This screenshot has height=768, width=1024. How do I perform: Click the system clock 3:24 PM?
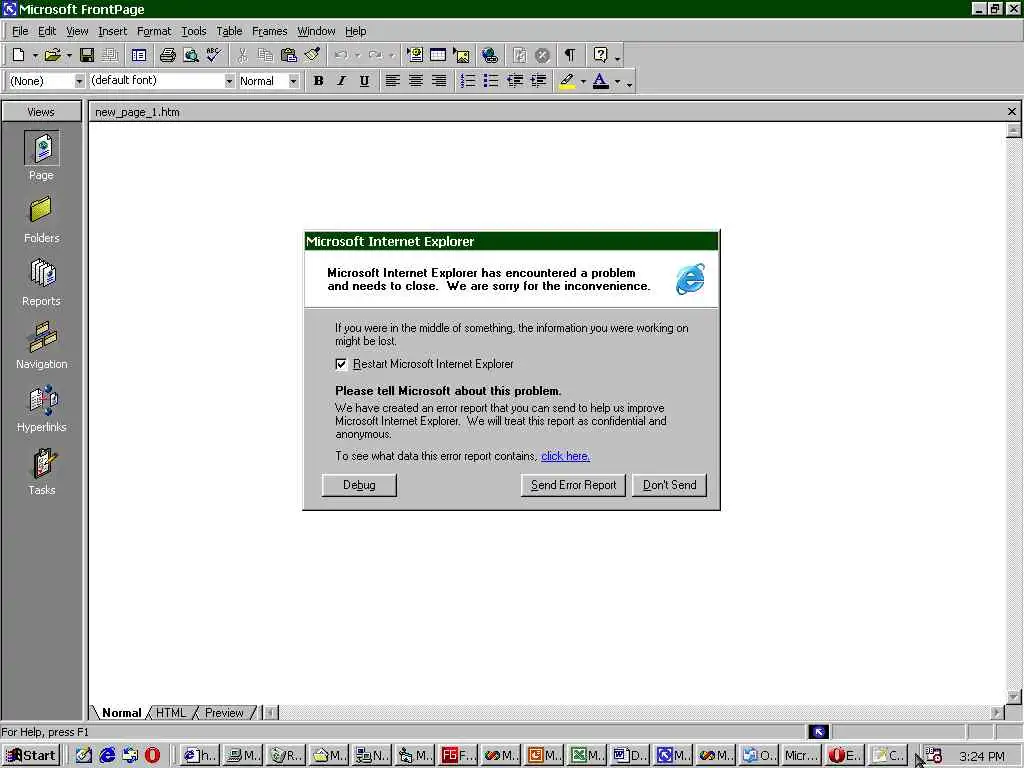coord(982,756)
